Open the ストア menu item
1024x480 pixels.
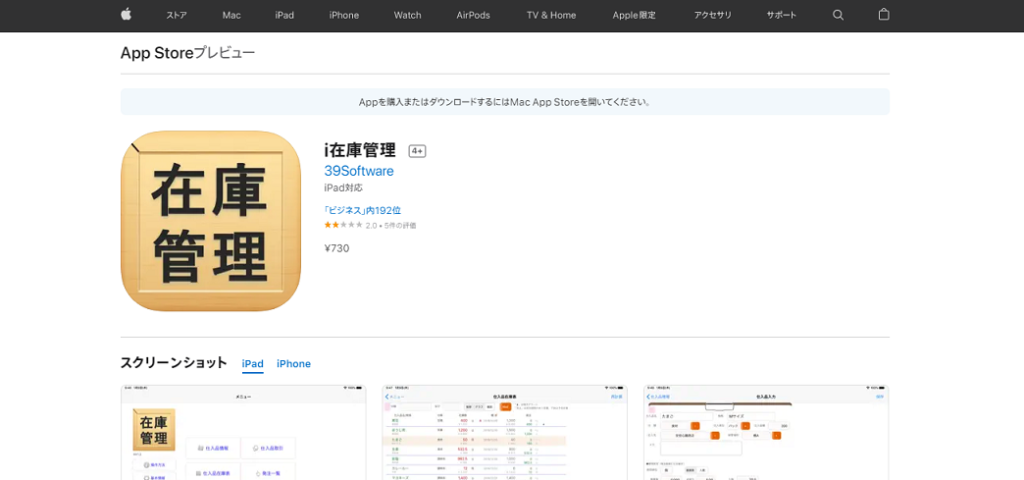pyautogui.click(x=176, y=15)
